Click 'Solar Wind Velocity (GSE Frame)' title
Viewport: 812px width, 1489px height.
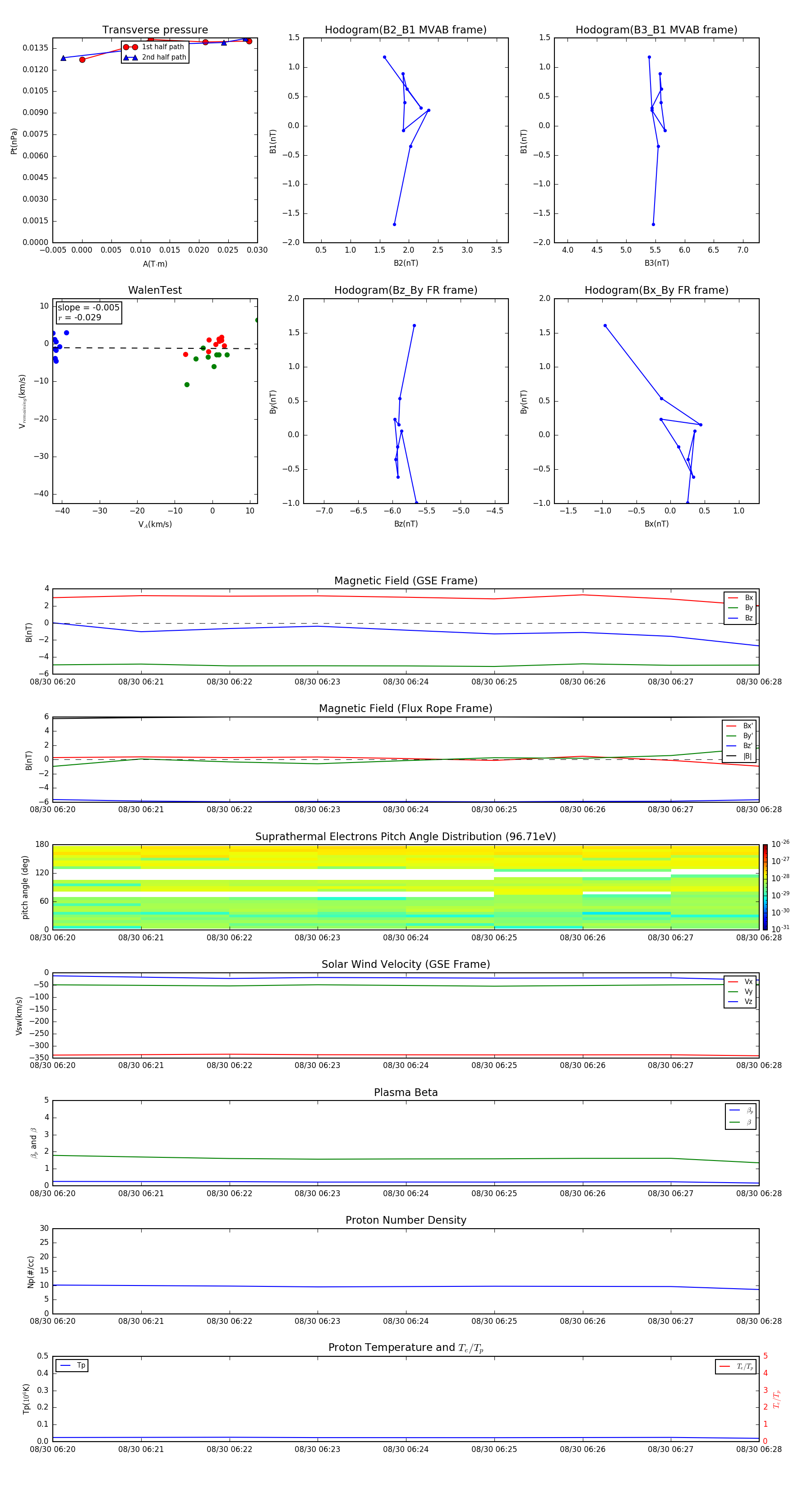[x=406, y=965]
